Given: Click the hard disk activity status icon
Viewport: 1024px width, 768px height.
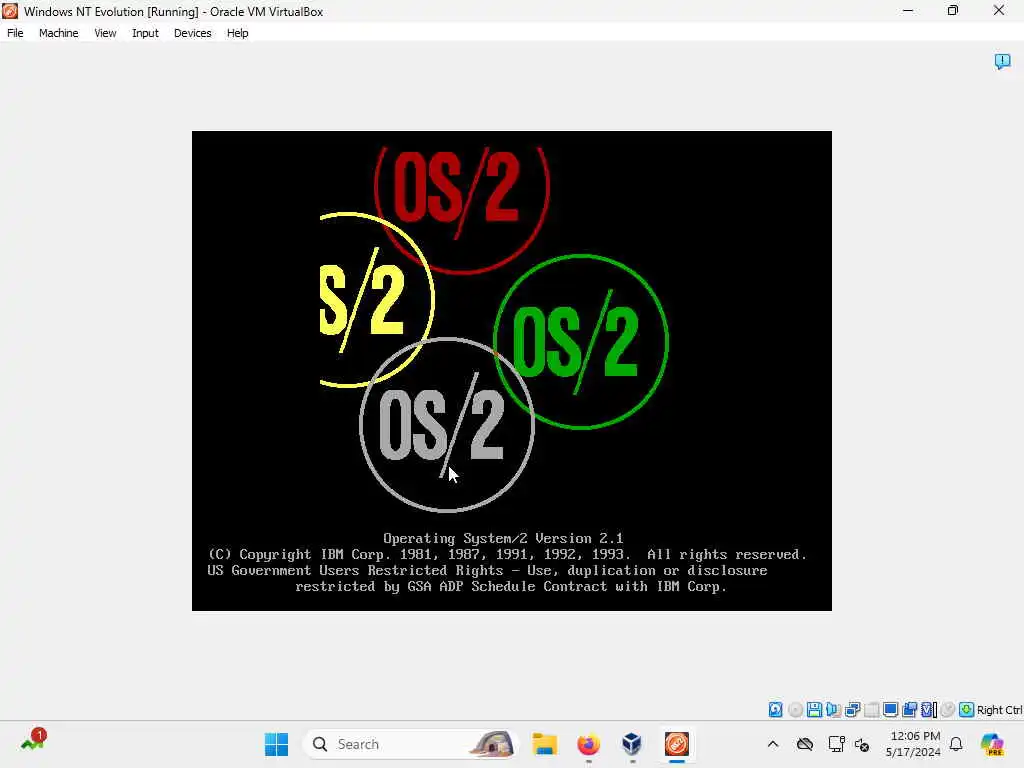Looking at the screenshot, I should (775, 709).
